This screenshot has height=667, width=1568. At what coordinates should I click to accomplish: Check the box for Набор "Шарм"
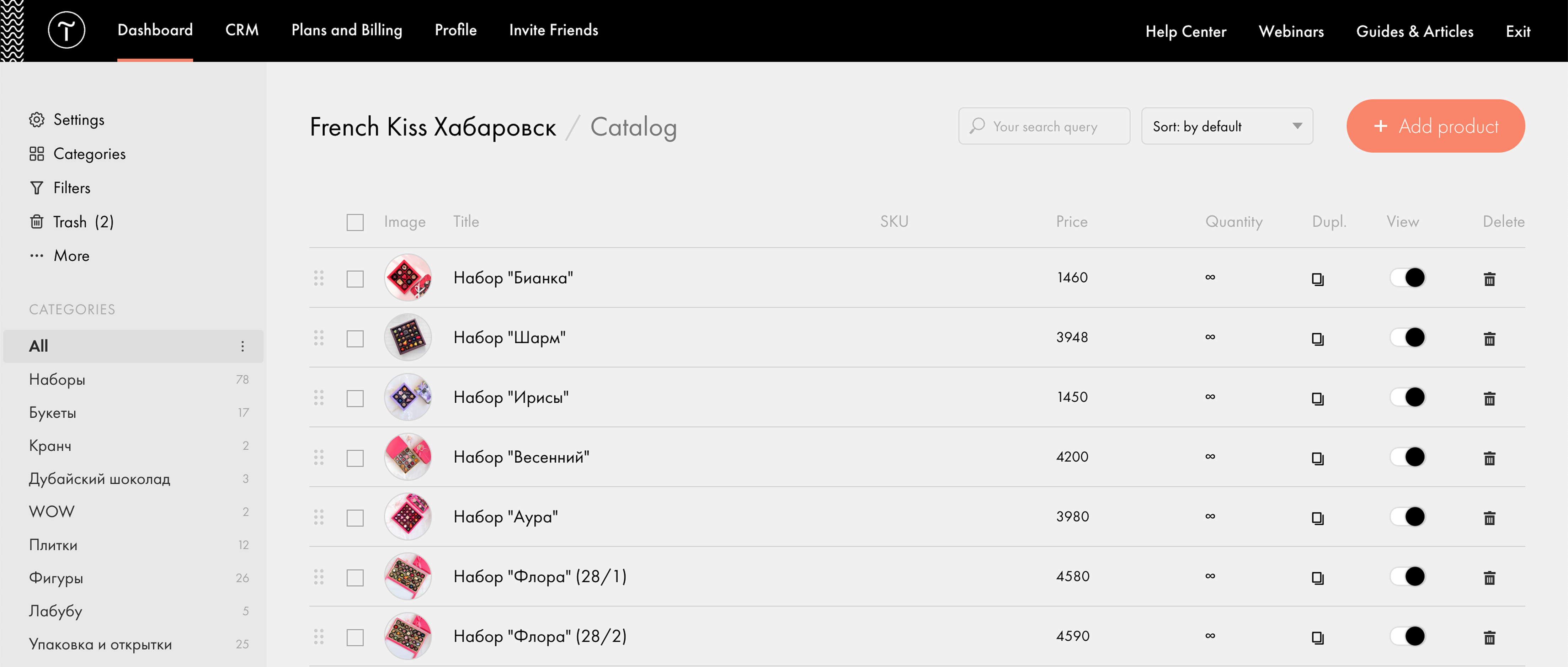point(355,339)
